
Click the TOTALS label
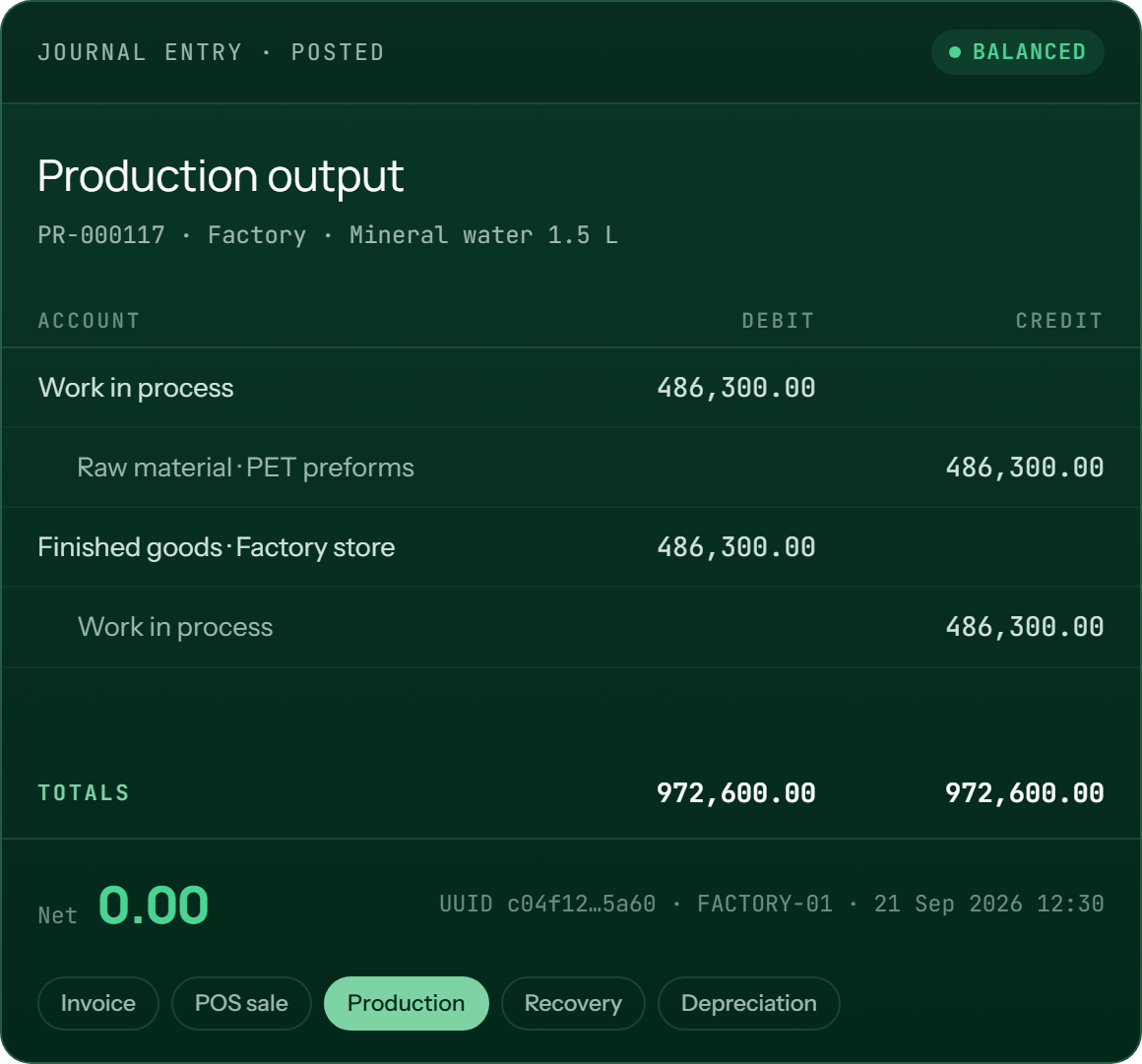pos(84,793)
